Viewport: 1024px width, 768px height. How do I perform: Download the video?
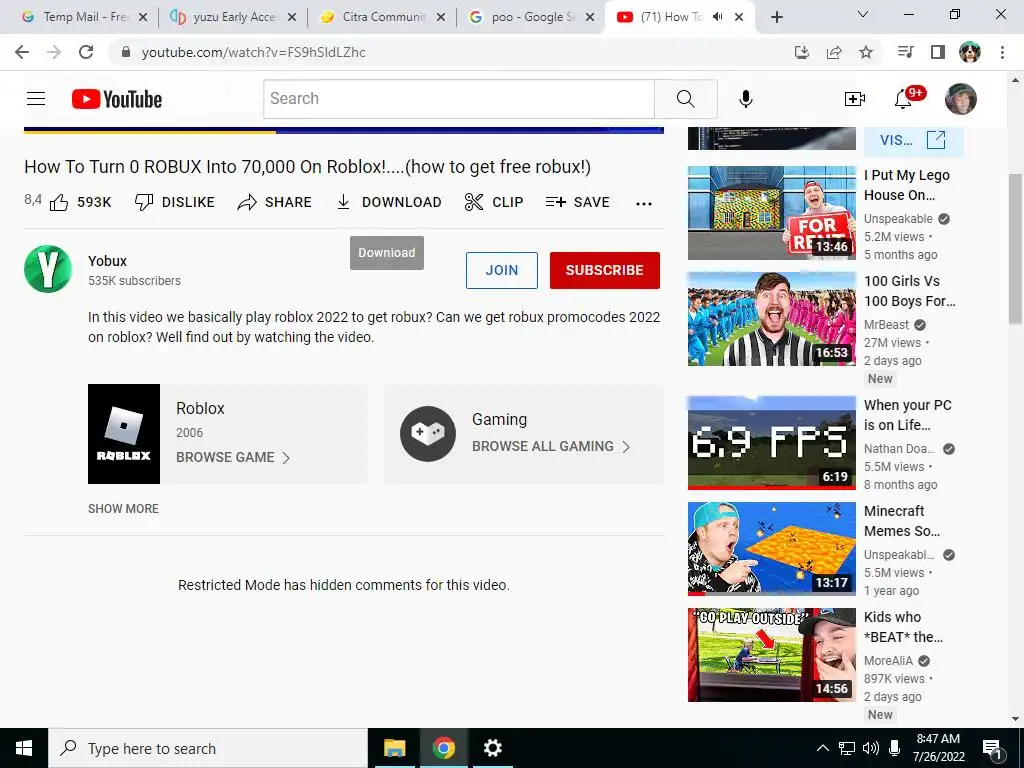tap(389, 202)
